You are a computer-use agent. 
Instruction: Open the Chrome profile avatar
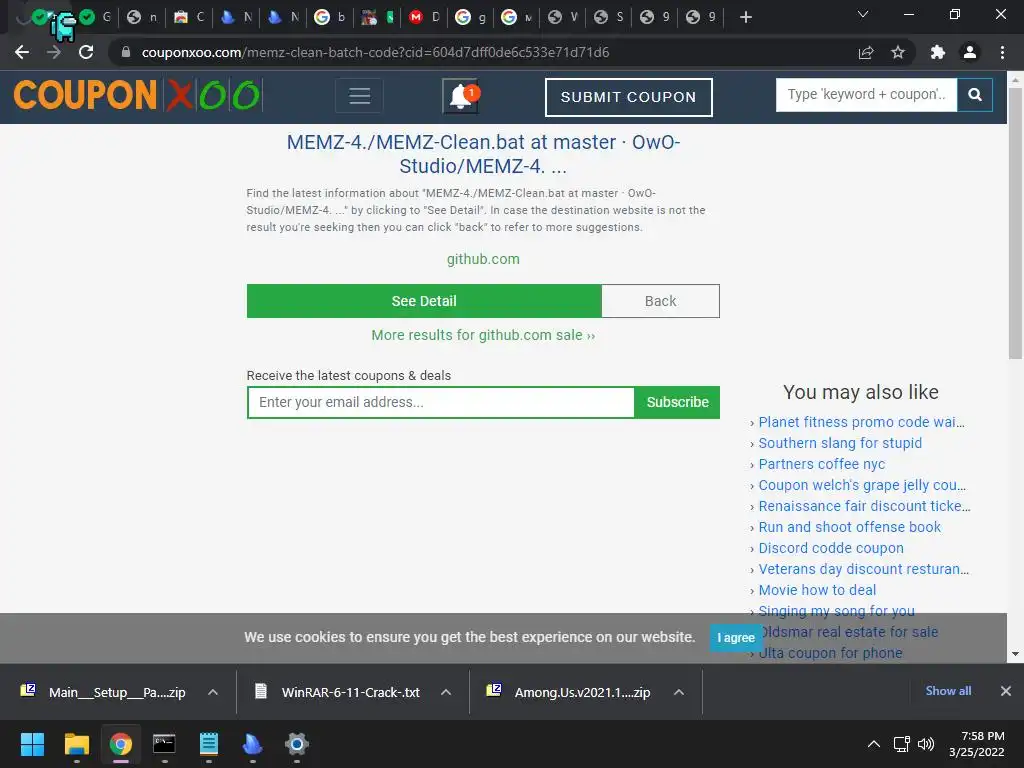(970, 52)
